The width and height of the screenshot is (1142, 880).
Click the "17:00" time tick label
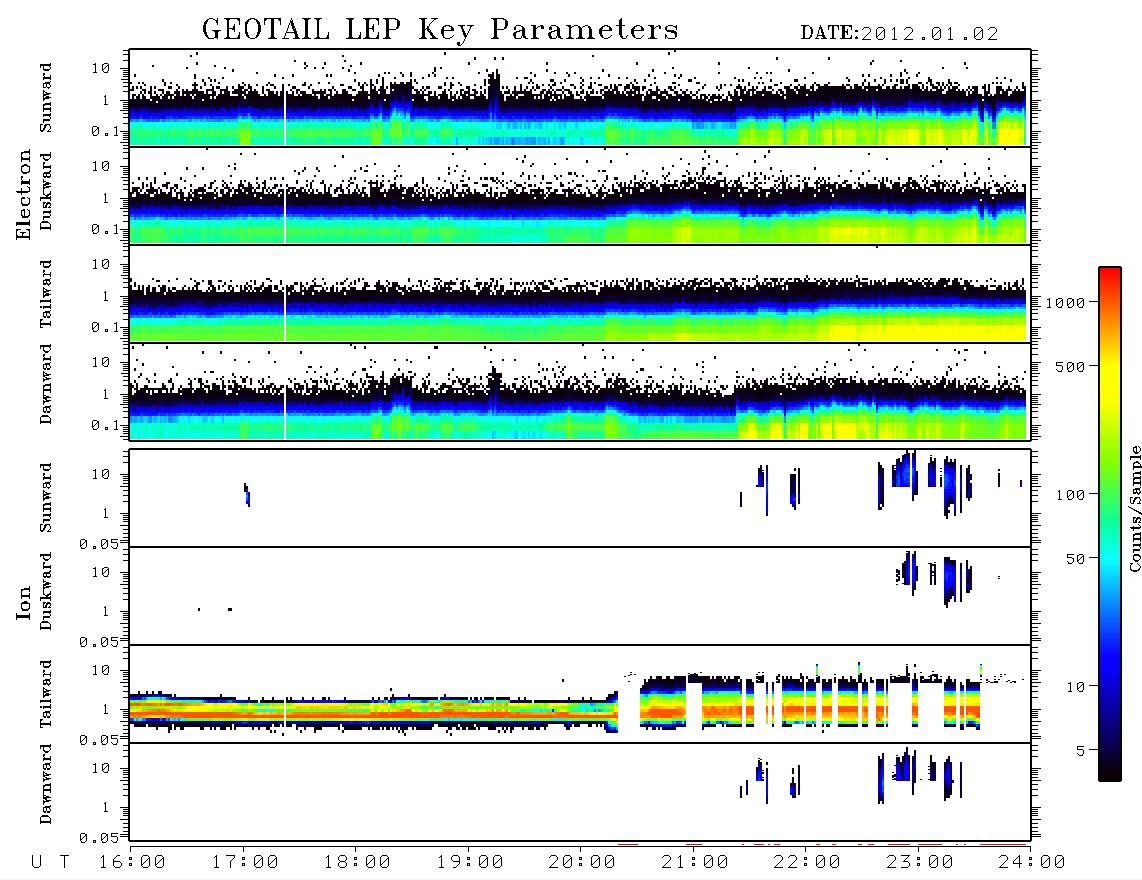245,863
